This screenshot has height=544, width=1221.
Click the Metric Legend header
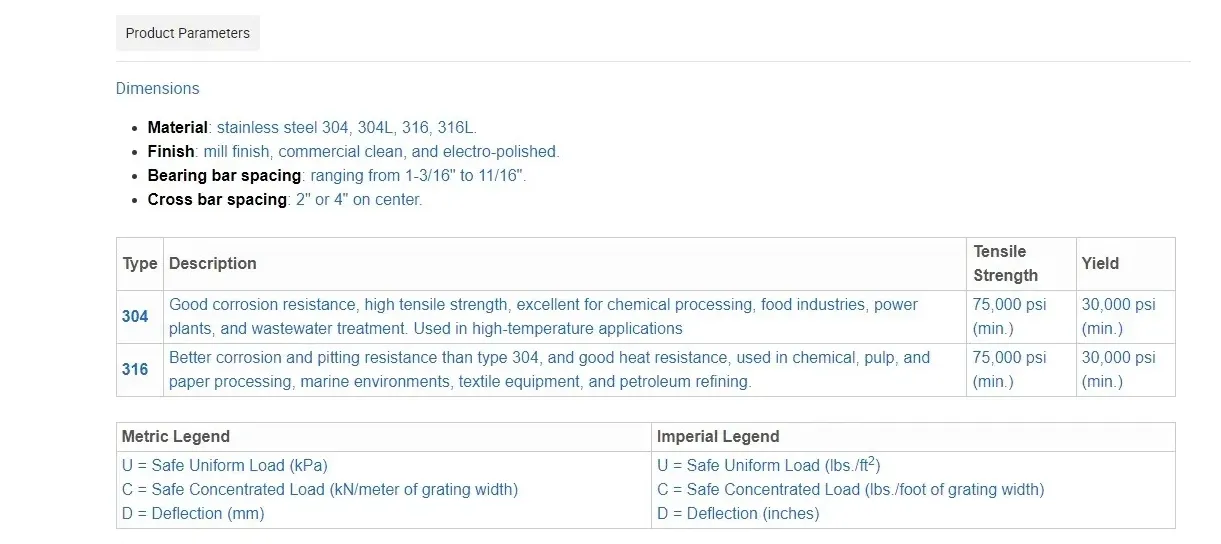(176, 437)
